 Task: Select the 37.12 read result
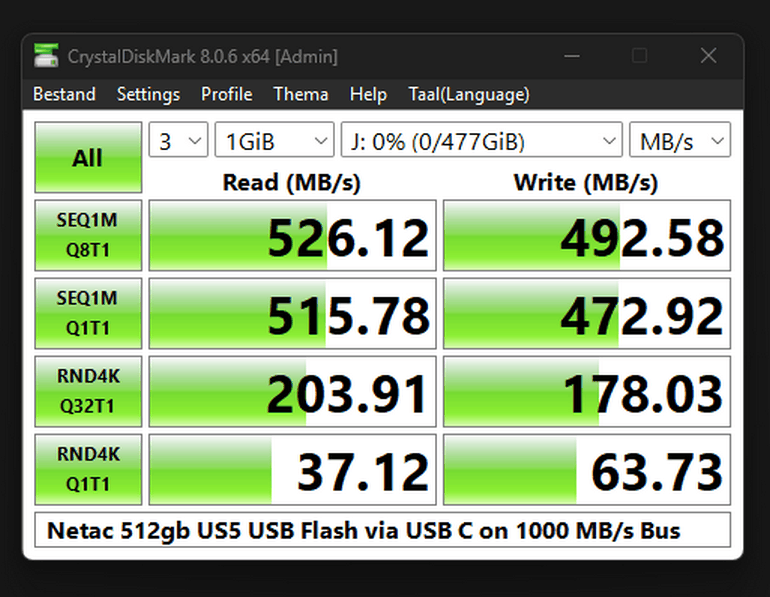click(x=293, y=469)
